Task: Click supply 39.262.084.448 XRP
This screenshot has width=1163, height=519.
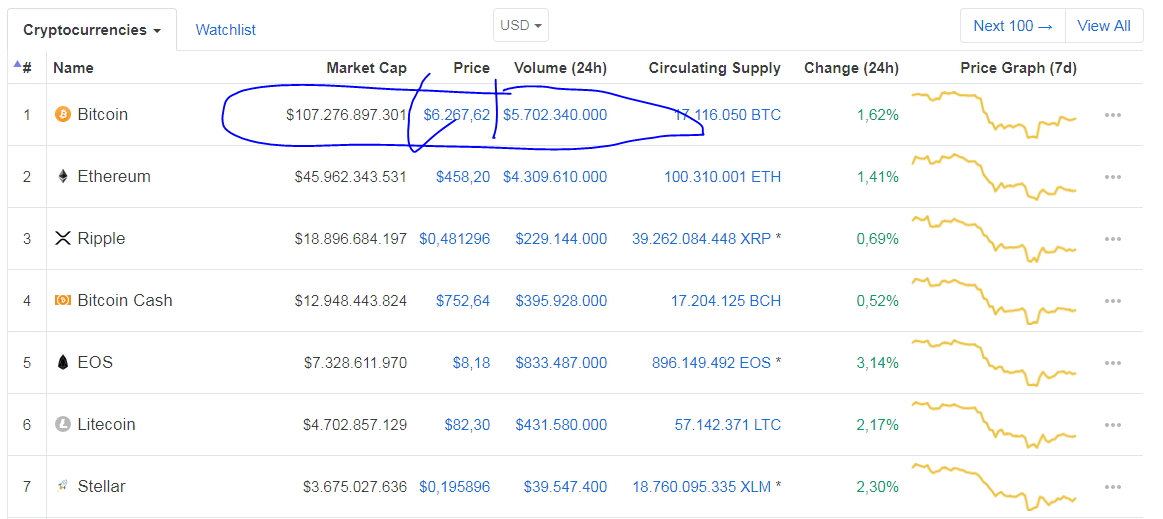Action: pyautogui.click(x=700, y=239)
